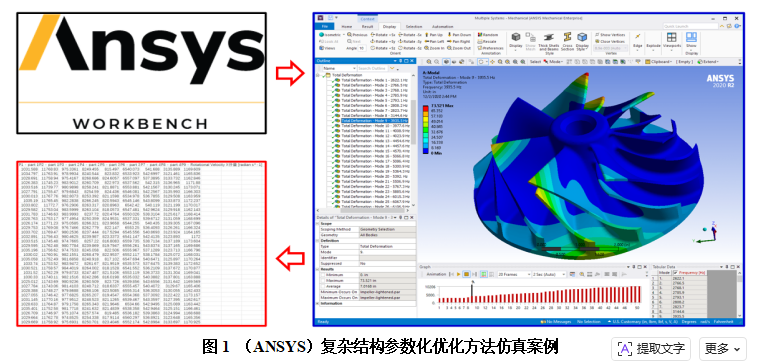Viewport: 759px width, 363px height.
Task: Click the Pan Down icon
Action: pyautogui.click(x=450, y=35)
